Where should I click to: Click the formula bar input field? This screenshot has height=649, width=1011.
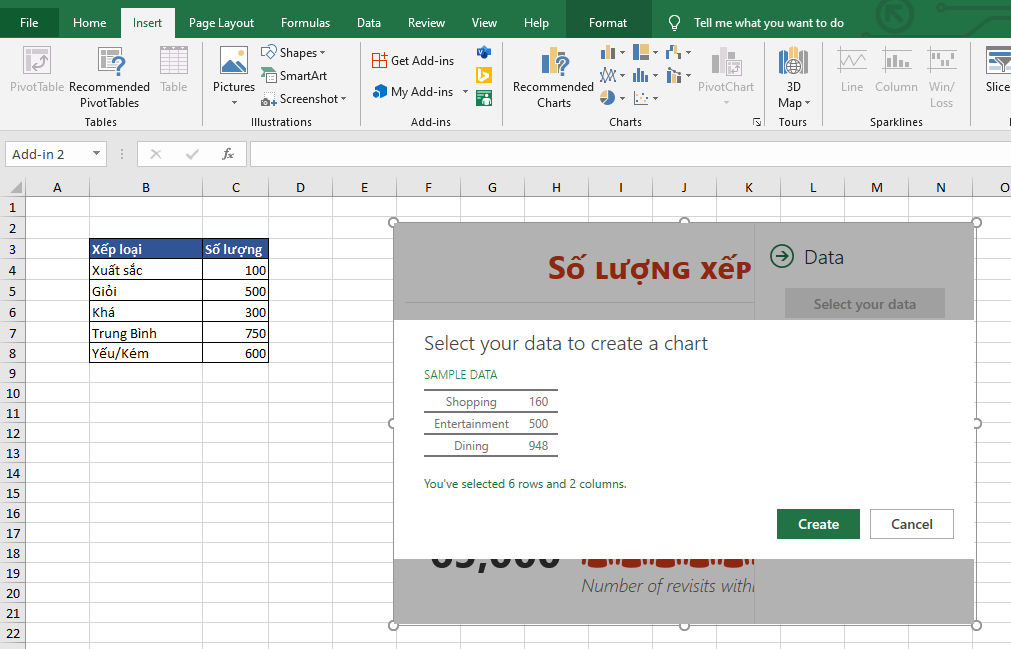click(620, 154)
